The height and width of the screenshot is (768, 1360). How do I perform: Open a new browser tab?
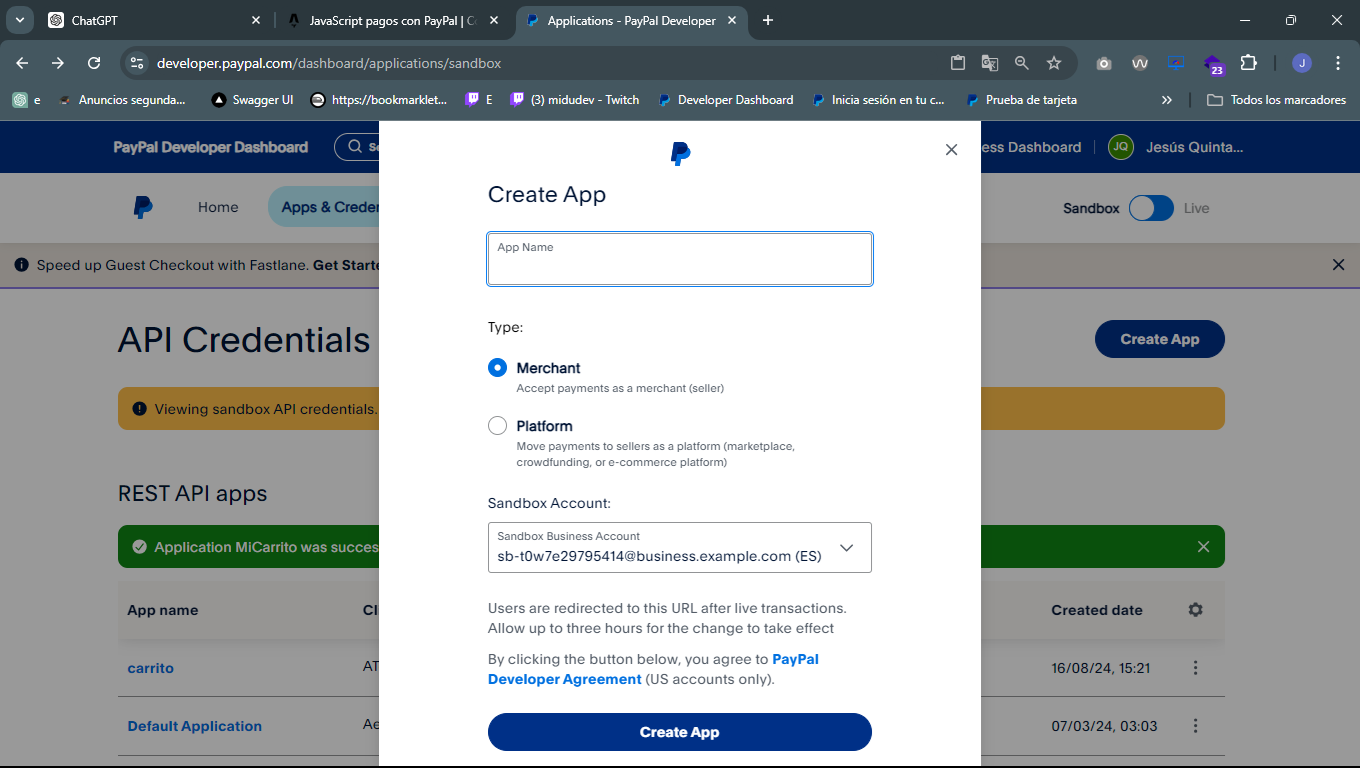click(768, 20)
